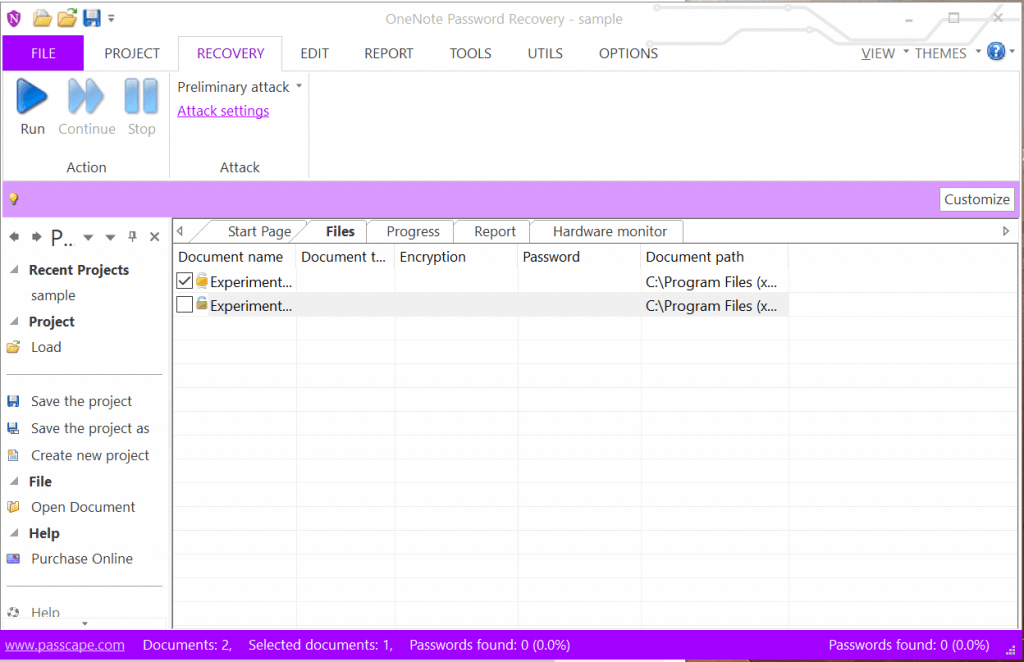Click the Customize button
Screen dimensions: 1024x662
coord(977,199)
